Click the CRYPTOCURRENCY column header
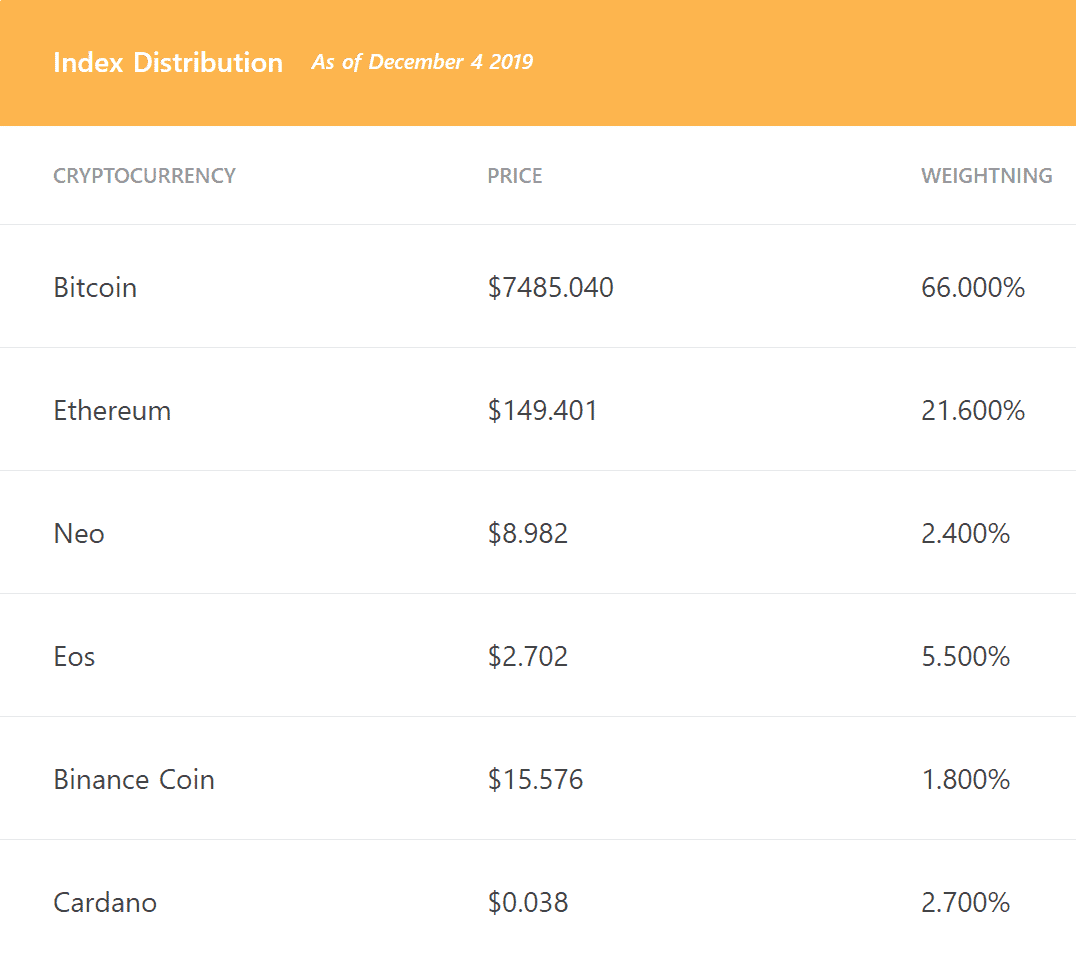The image size is (1076, 957). pyautogui.click(x=144, y=176)
